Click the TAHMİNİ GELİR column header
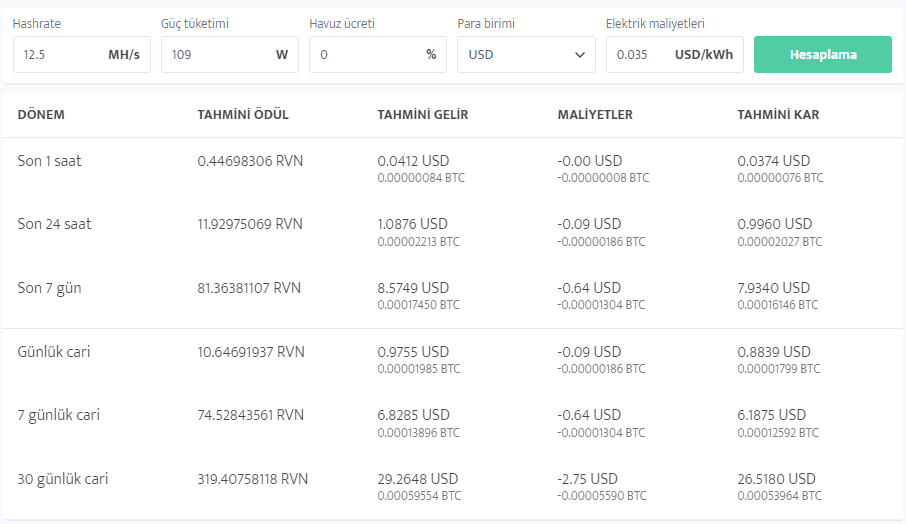This screenshot has width=906, height=524. tap(422, 114)
